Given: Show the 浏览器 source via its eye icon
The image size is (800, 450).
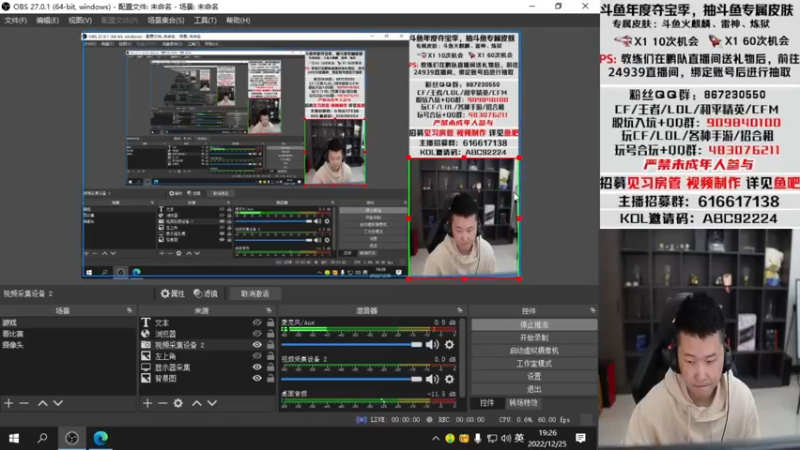Looking at the screenshot, I should tap(257, 334).
